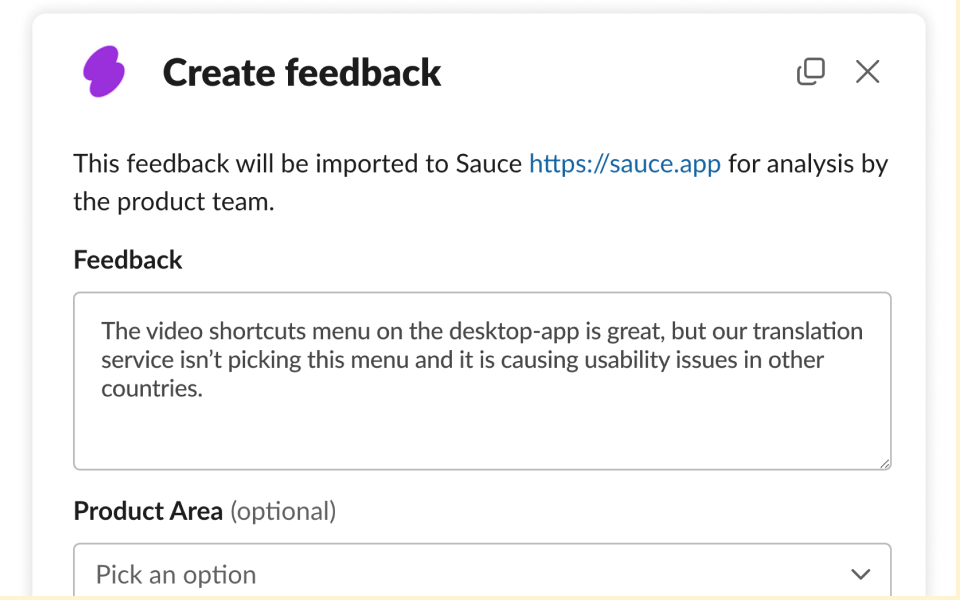Image resolution: width=960 pixels, height=600 pixels.
Task: Open the dialog in a new window
Action: tap(810, 71)
